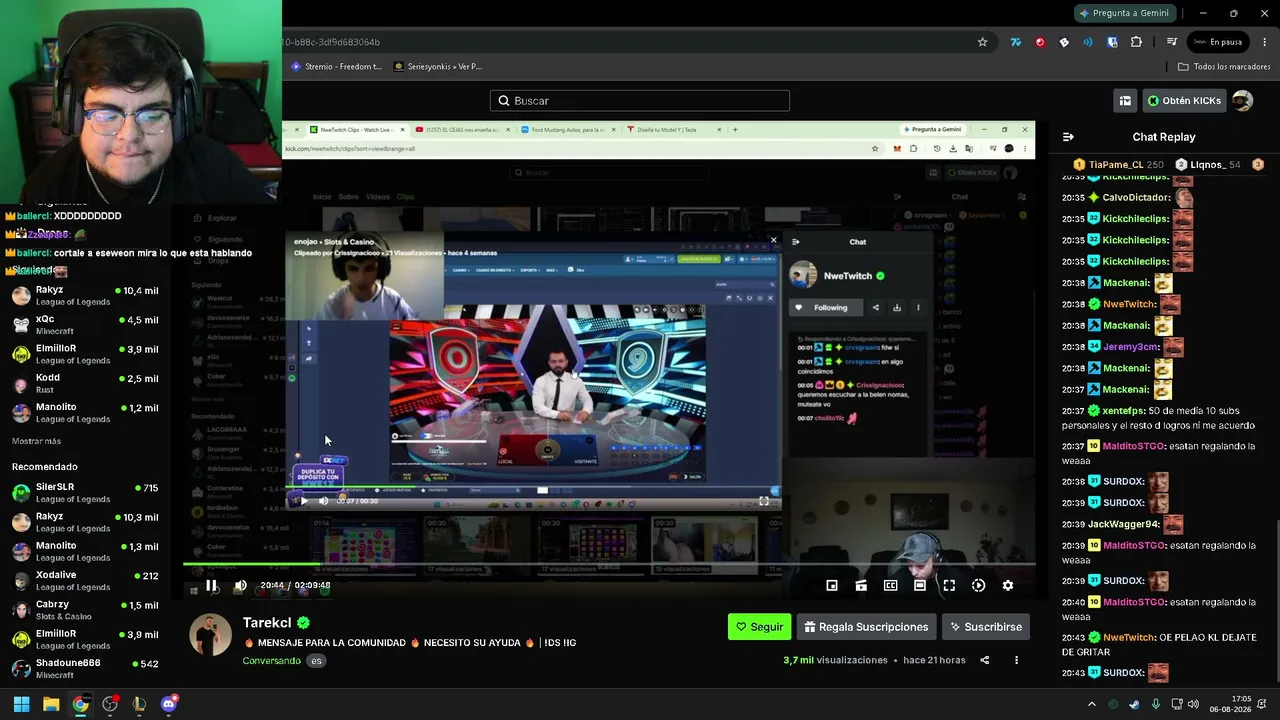Open the Todos los marcadores folder

(x=1224, y=67)
